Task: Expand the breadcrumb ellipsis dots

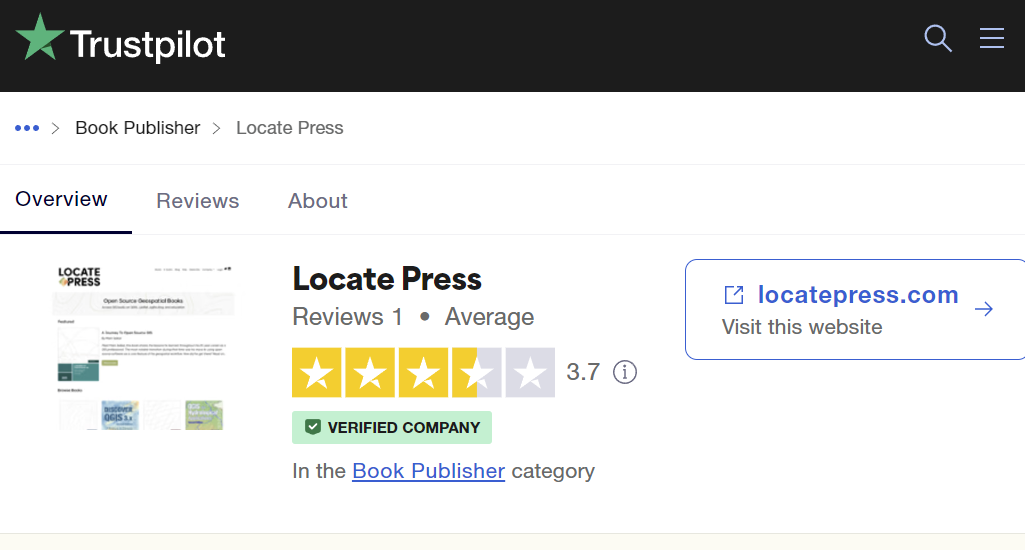Action: [x=27, y=128]
